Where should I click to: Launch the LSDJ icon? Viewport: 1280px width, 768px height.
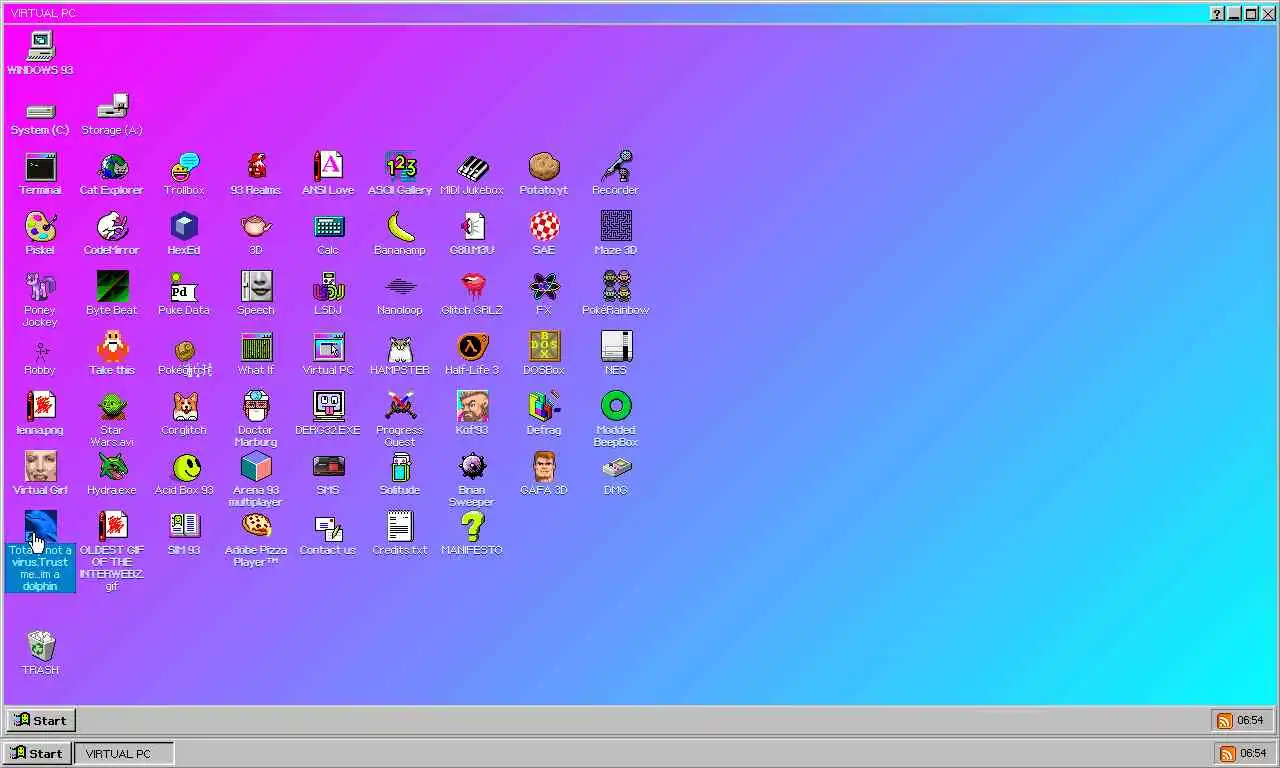tap(328, 286)
